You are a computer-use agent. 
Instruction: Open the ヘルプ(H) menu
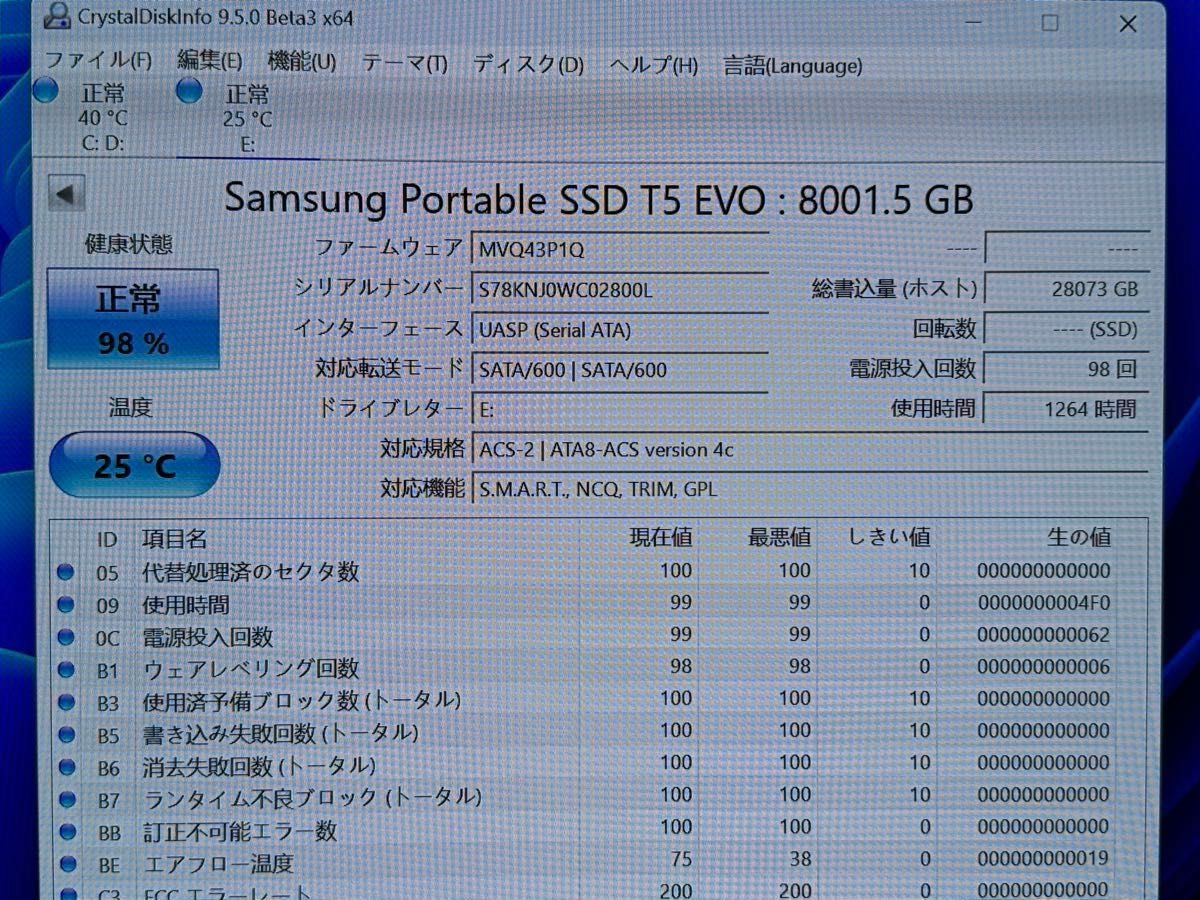tap(654, 65)
